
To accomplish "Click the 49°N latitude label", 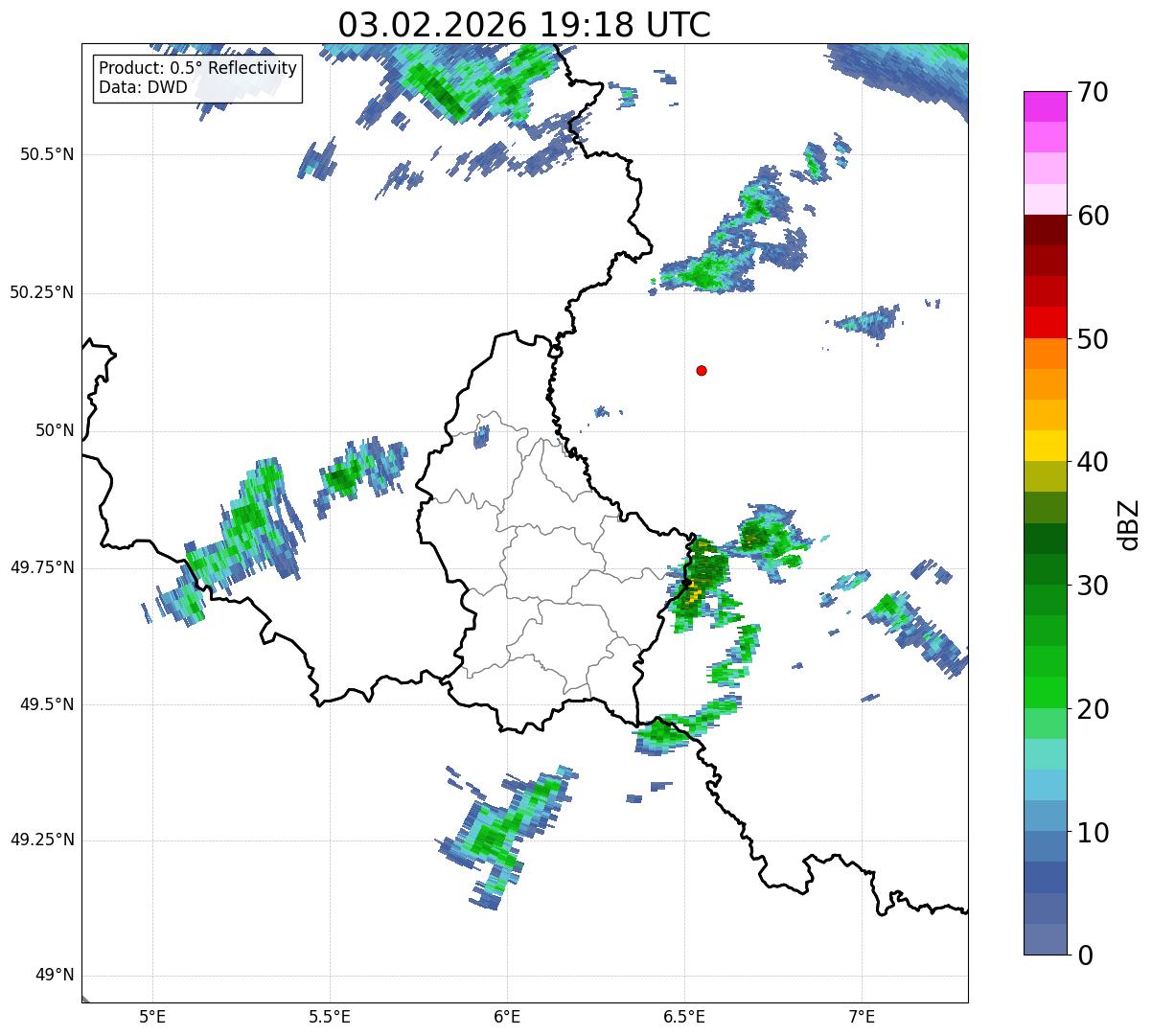I will click(x=55, y=977).
